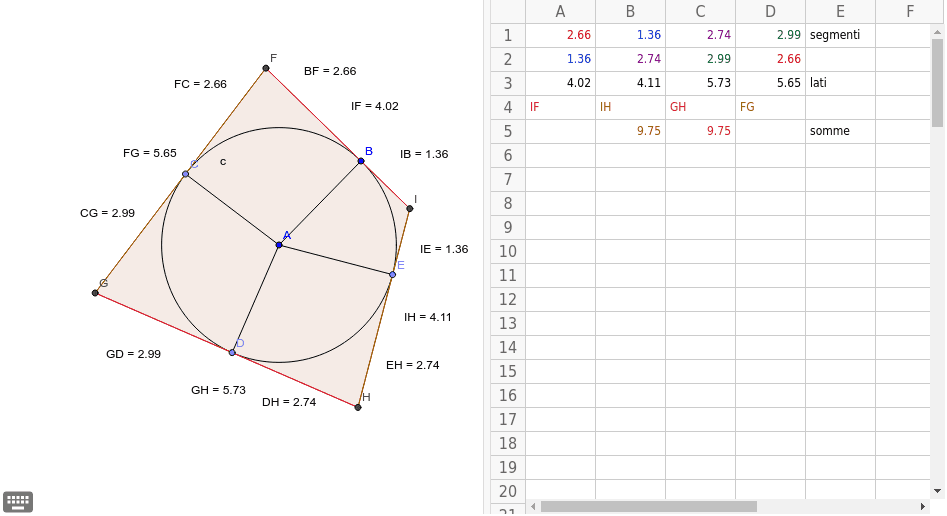This screenshot has height=516, width=947.
Task: Click cell B3 with value 4.11
Action: 631,83
